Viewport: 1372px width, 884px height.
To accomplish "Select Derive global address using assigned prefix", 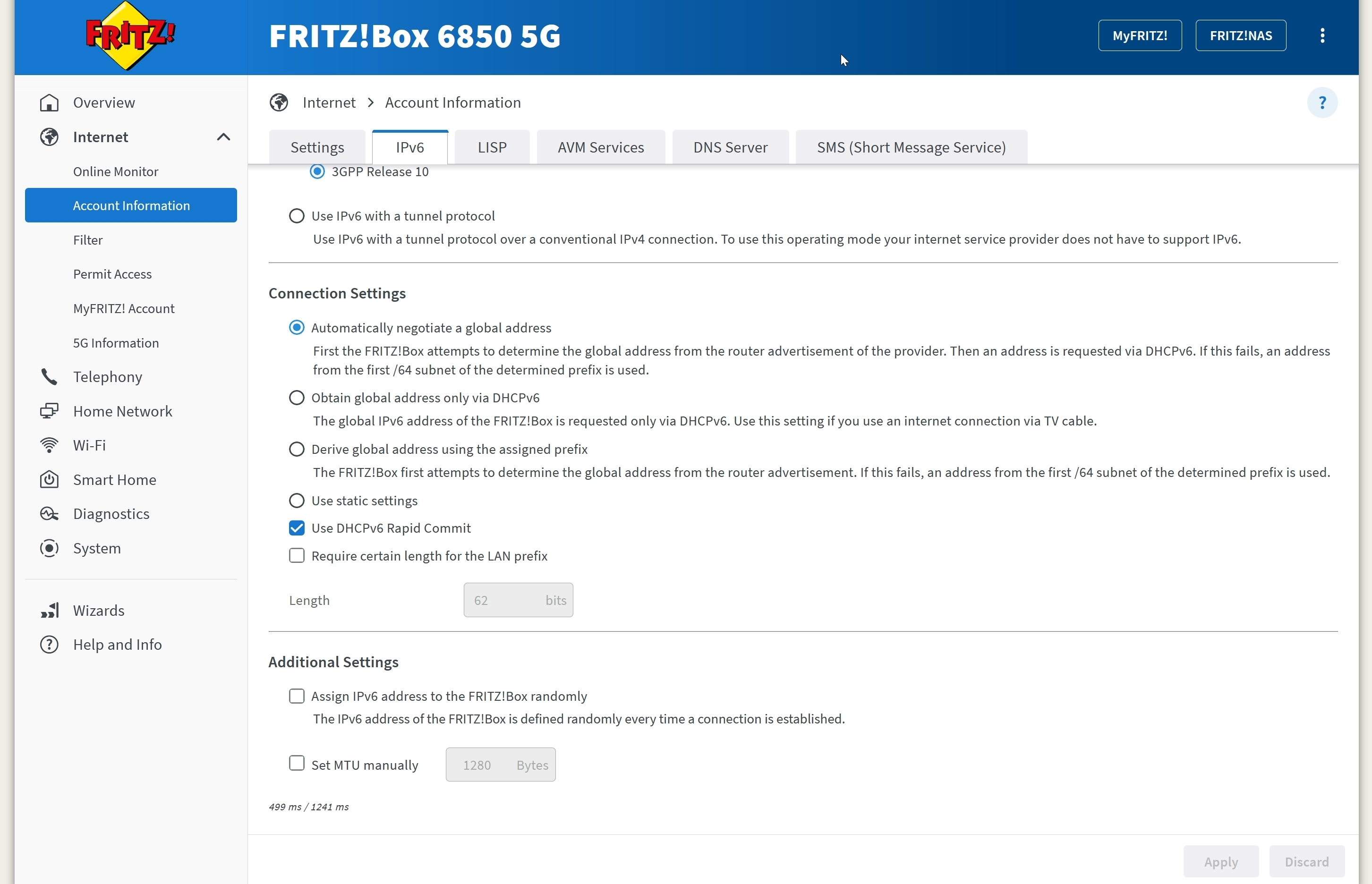I will (x=296, y=450).
